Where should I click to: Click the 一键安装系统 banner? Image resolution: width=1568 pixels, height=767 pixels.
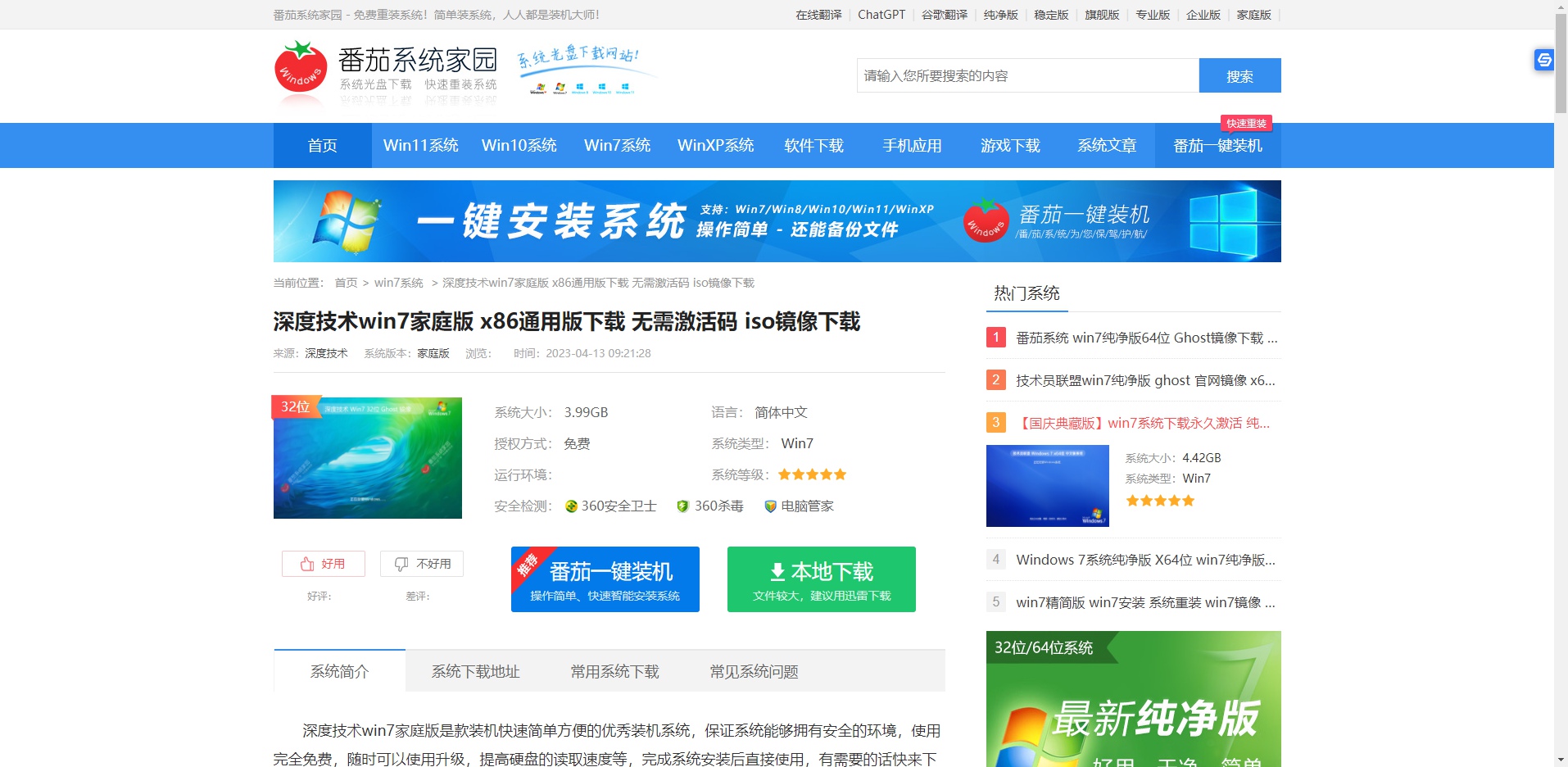[777, 221]
